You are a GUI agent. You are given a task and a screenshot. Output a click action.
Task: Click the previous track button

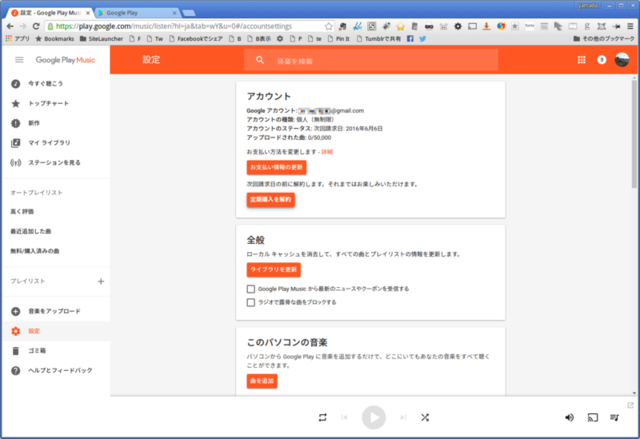point(344,417)
